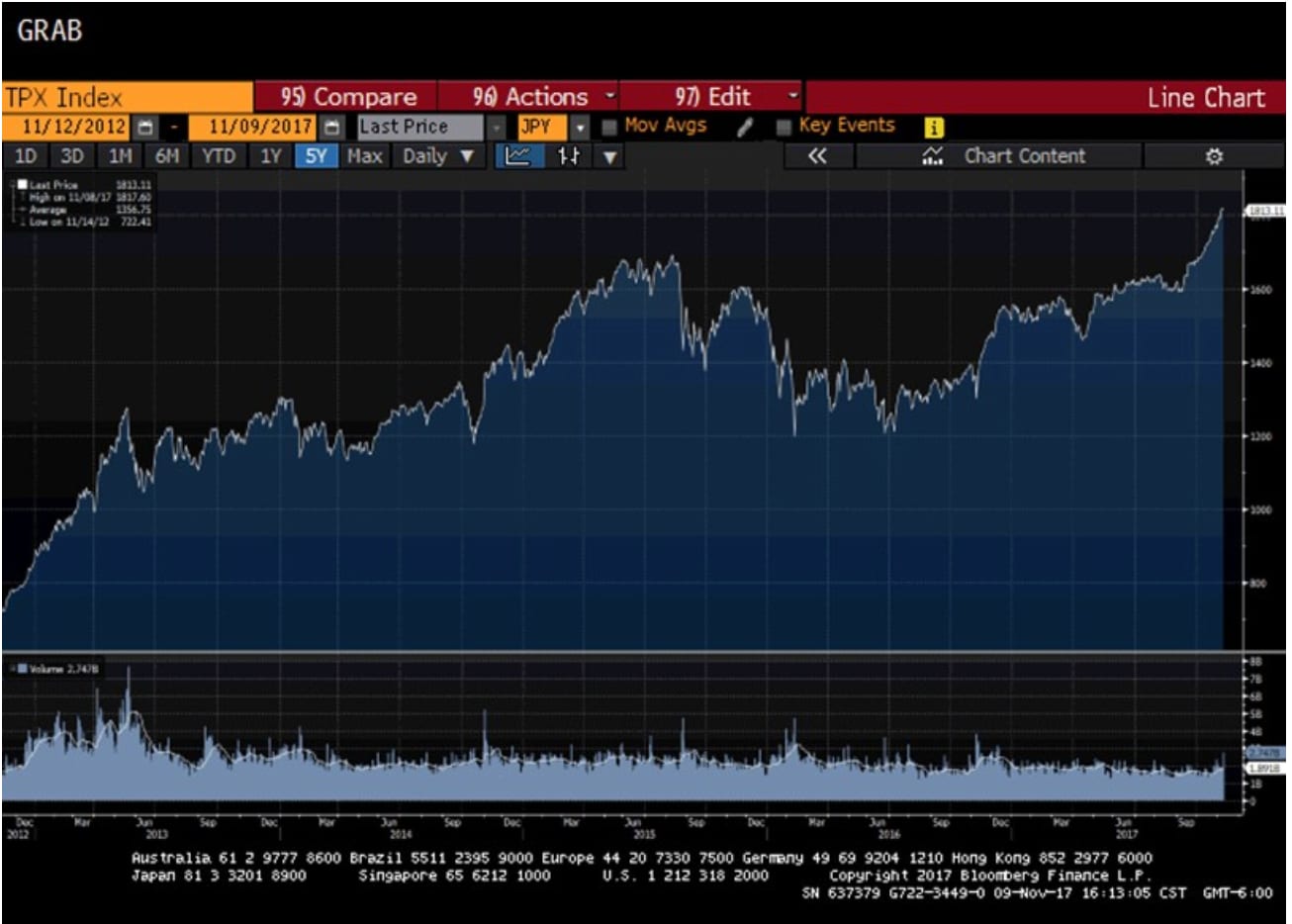Open the end date calendar picker
The width and height of the screenshot is (1292, 924).
[332, 128]
